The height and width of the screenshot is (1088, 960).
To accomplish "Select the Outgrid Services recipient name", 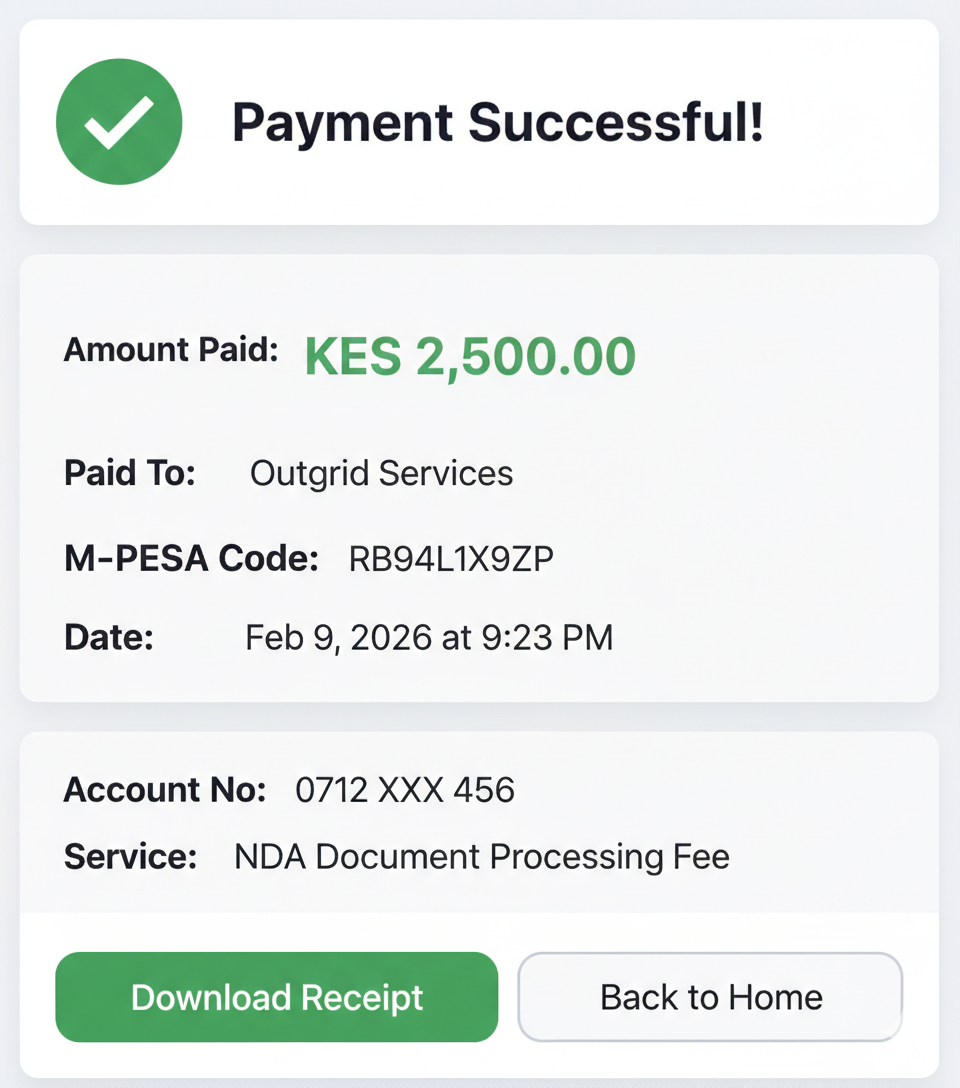I will tap(381, 473).
